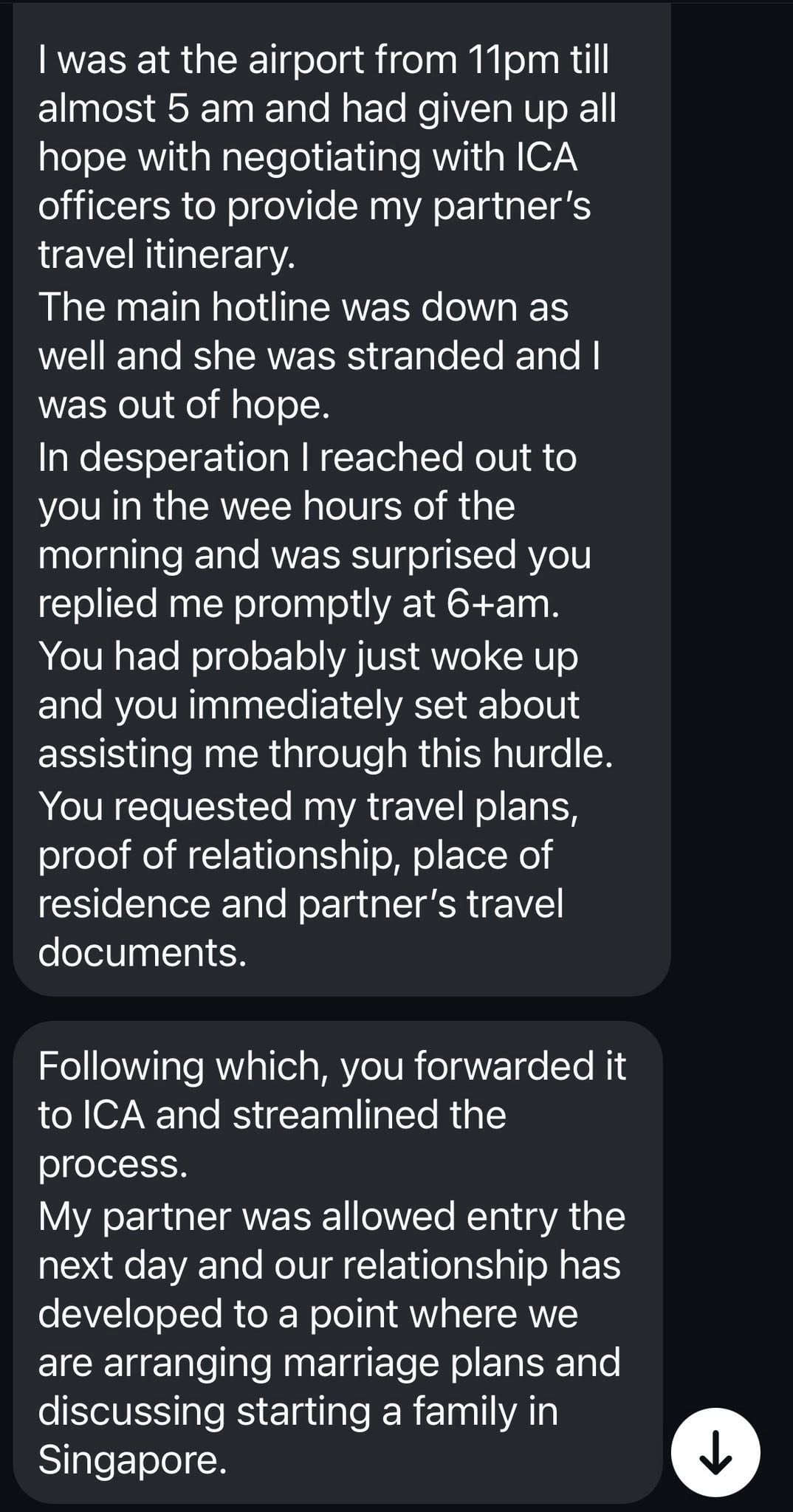Image resolution: width=793 pixels, height=1512 pixels.
Task: Click the scroll-to-bottom arrow button
Action: pos(715,1452)
